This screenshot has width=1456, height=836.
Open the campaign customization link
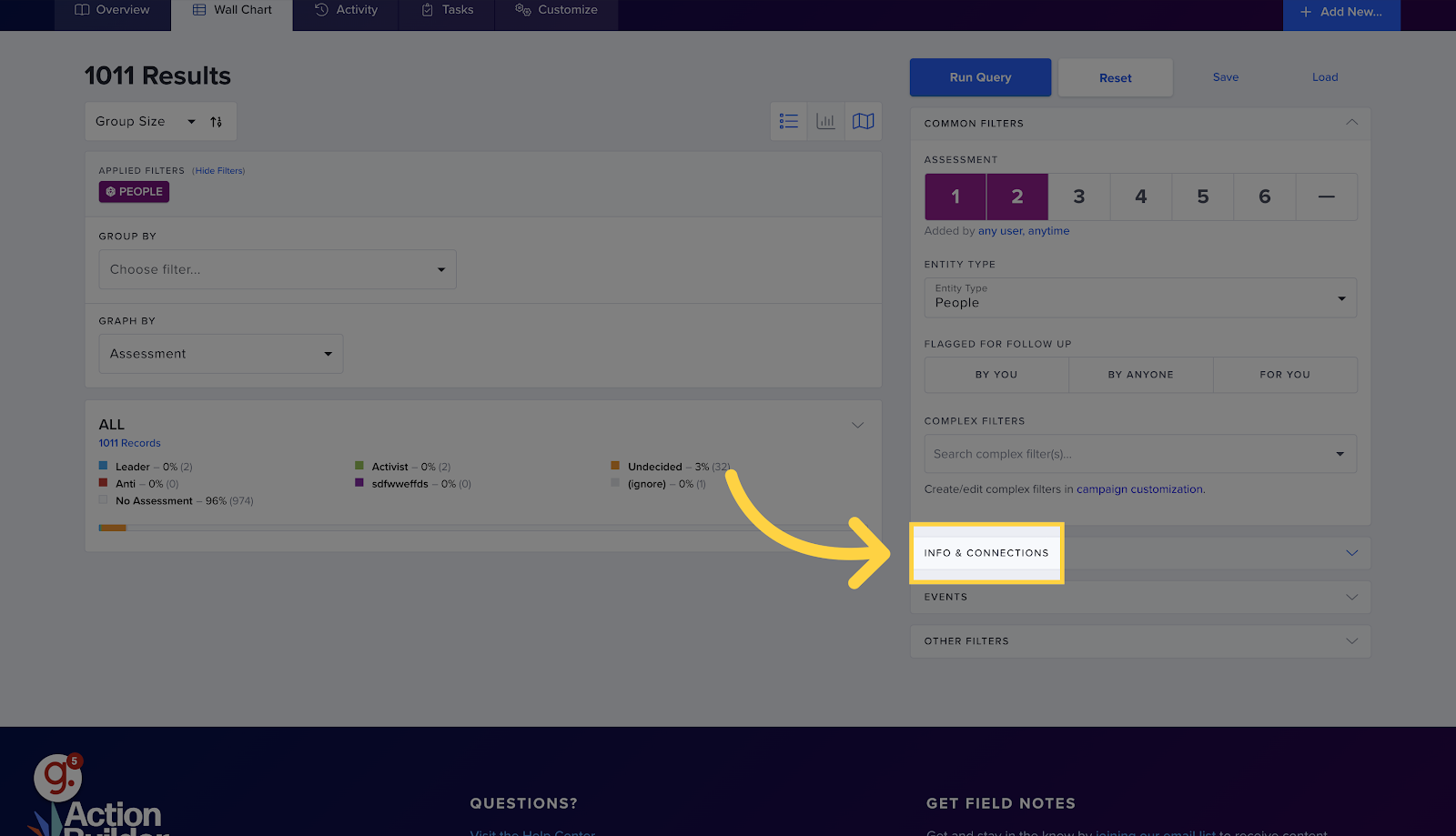point(1139,489)
